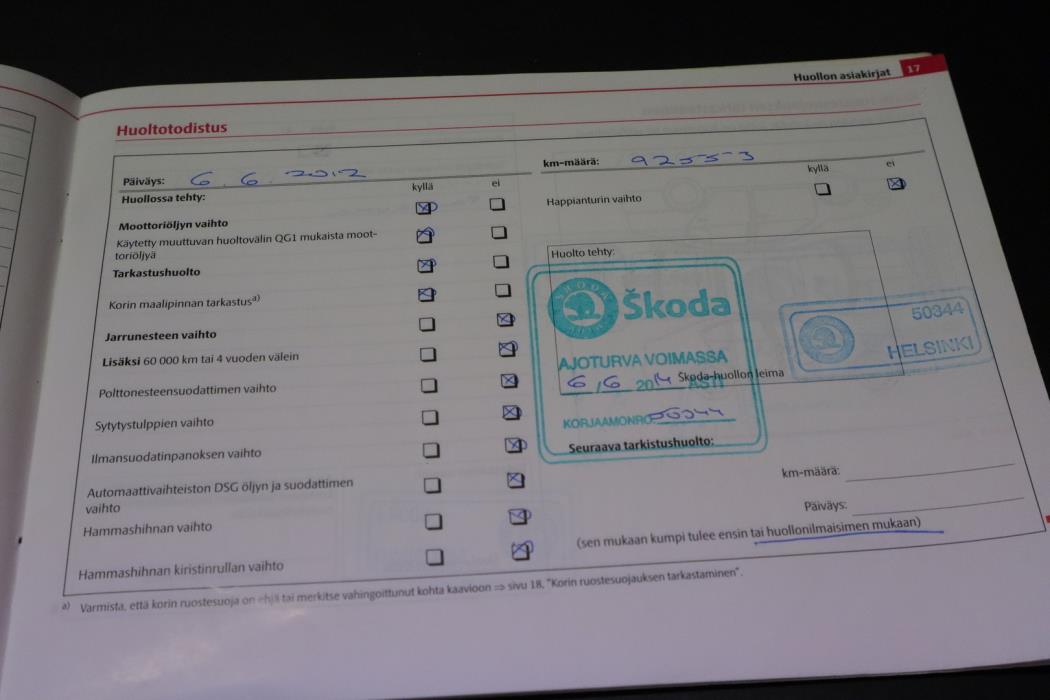Toggle the kyllä checkbox for Korin maalipinnan tarkastus
Viewport: 1050px width, 700px height.
427,294
